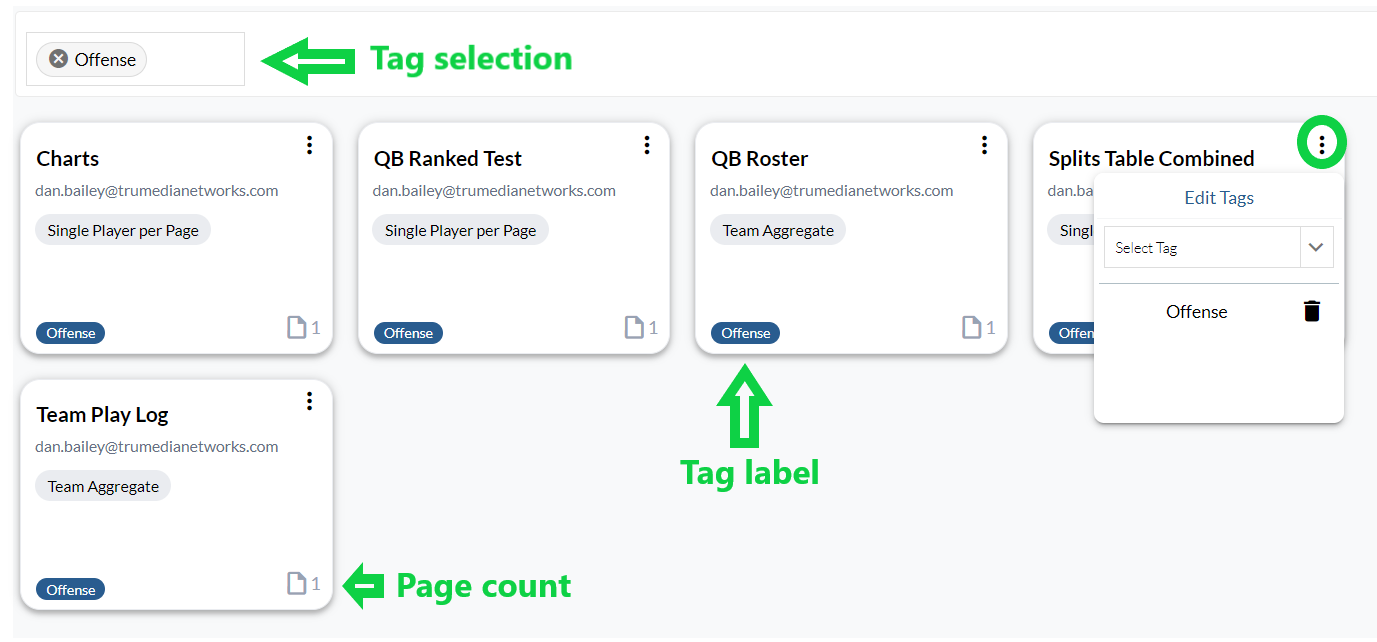Screen dimensions: 1377x642
Task: Delete the Offense tag with the trash icon
Action: pos(1312,311)
